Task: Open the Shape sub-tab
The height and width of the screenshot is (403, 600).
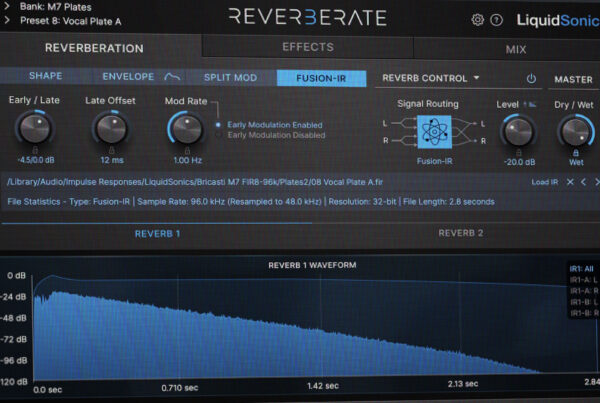Action: click(46, 76)
